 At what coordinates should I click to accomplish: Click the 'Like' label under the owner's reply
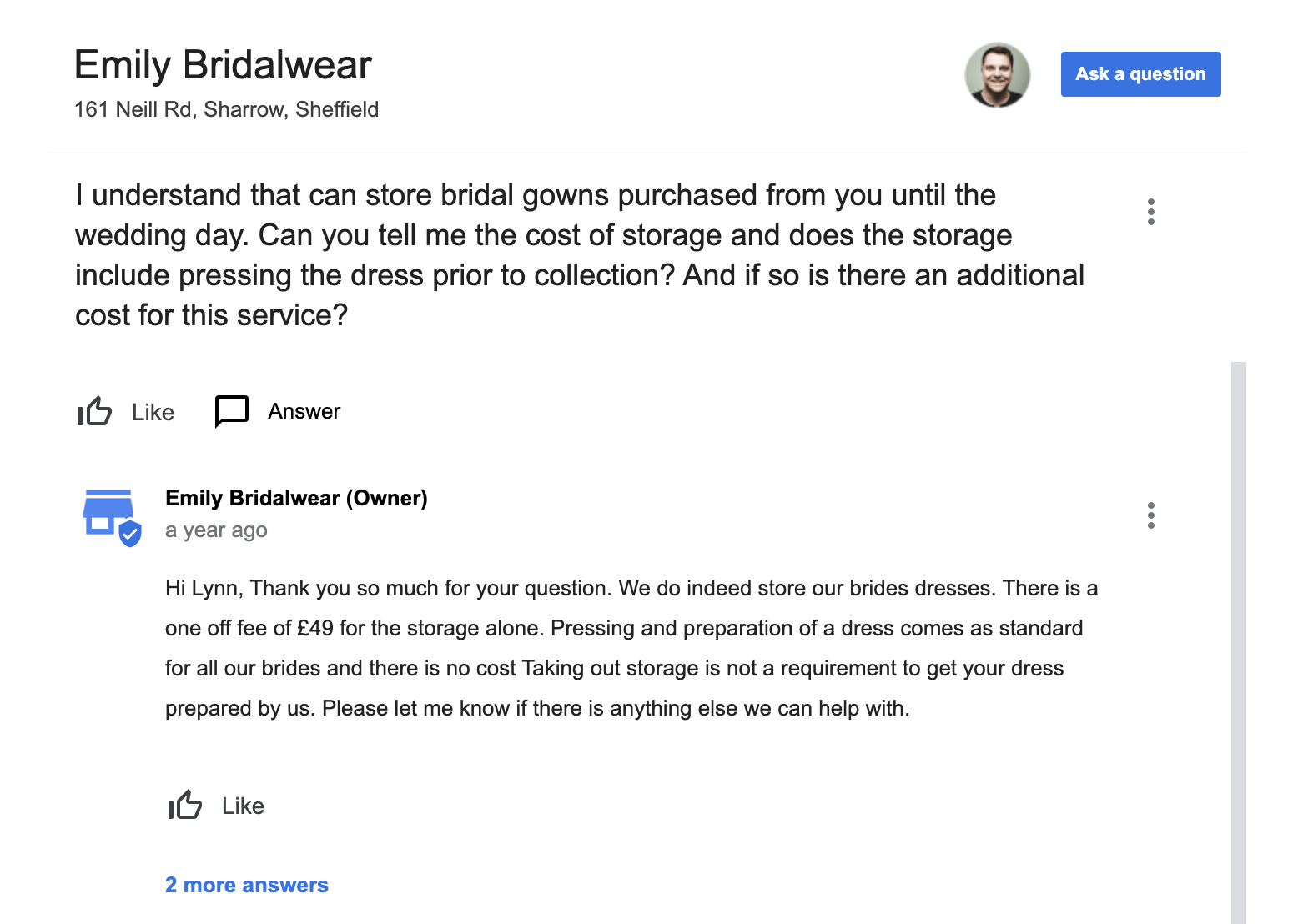(x=243, y=806)
